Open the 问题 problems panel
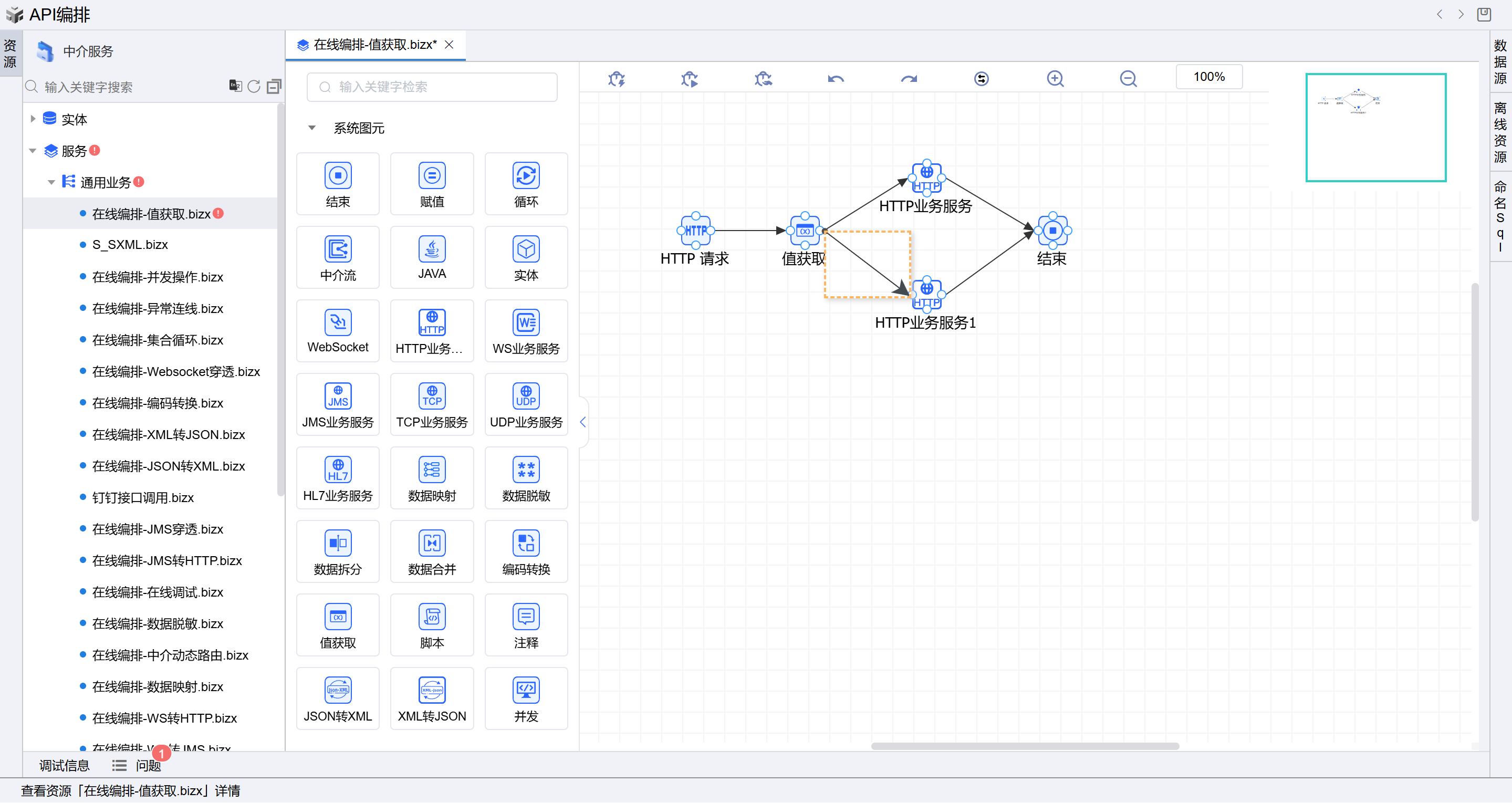 (148, 765)
